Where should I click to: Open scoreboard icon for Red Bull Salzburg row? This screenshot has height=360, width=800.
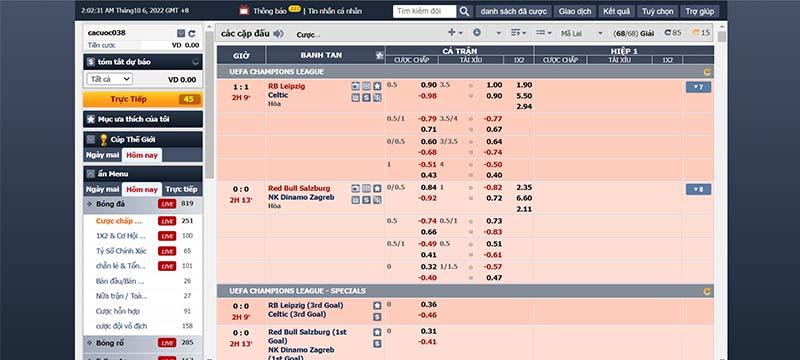(356, 199)
